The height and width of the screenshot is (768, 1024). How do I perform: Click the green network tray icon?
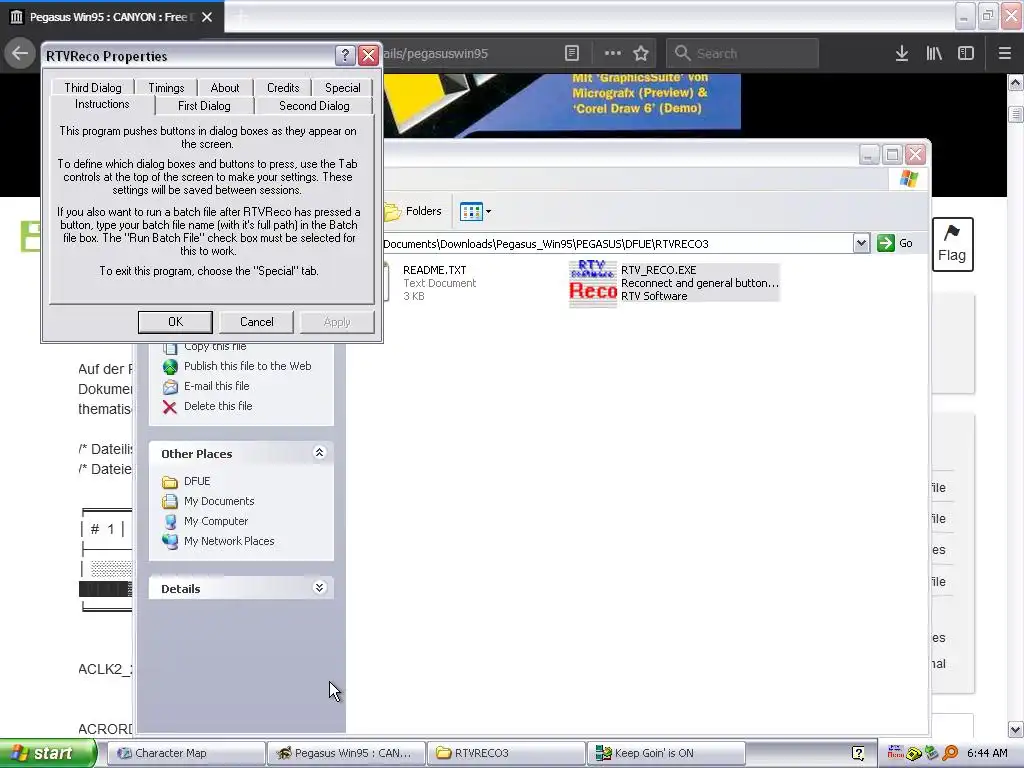(x=932, y=753)
